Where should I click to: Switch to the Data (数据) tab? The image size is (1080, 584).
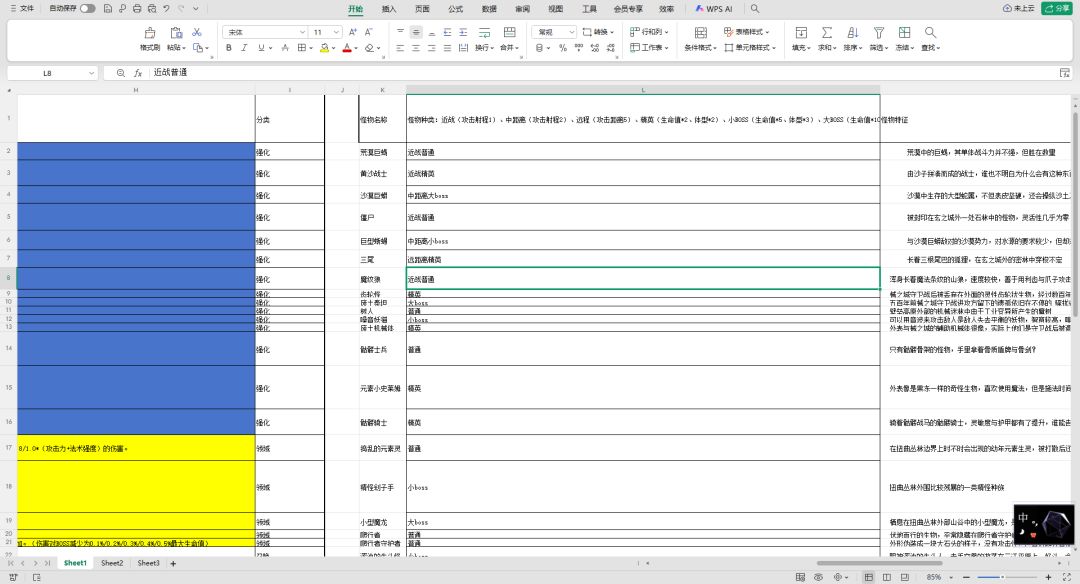click(x=489, y=9)
